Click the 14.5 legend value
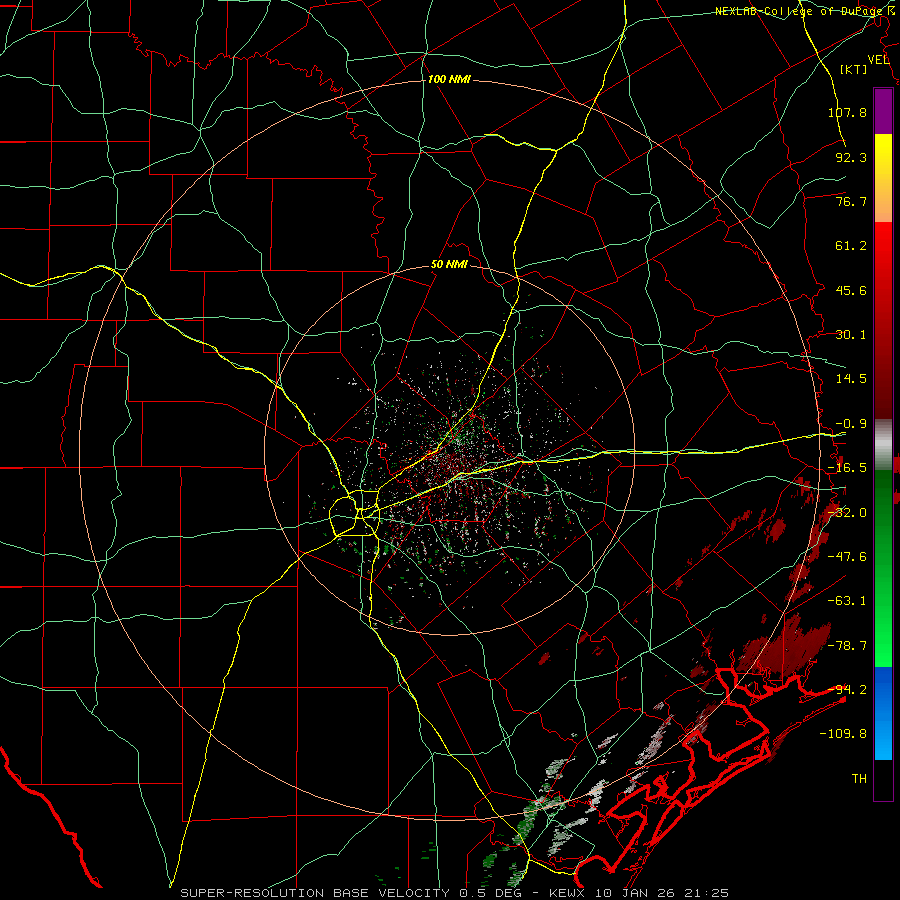This screenshot has height=900, width=900. tap(851, 379)
